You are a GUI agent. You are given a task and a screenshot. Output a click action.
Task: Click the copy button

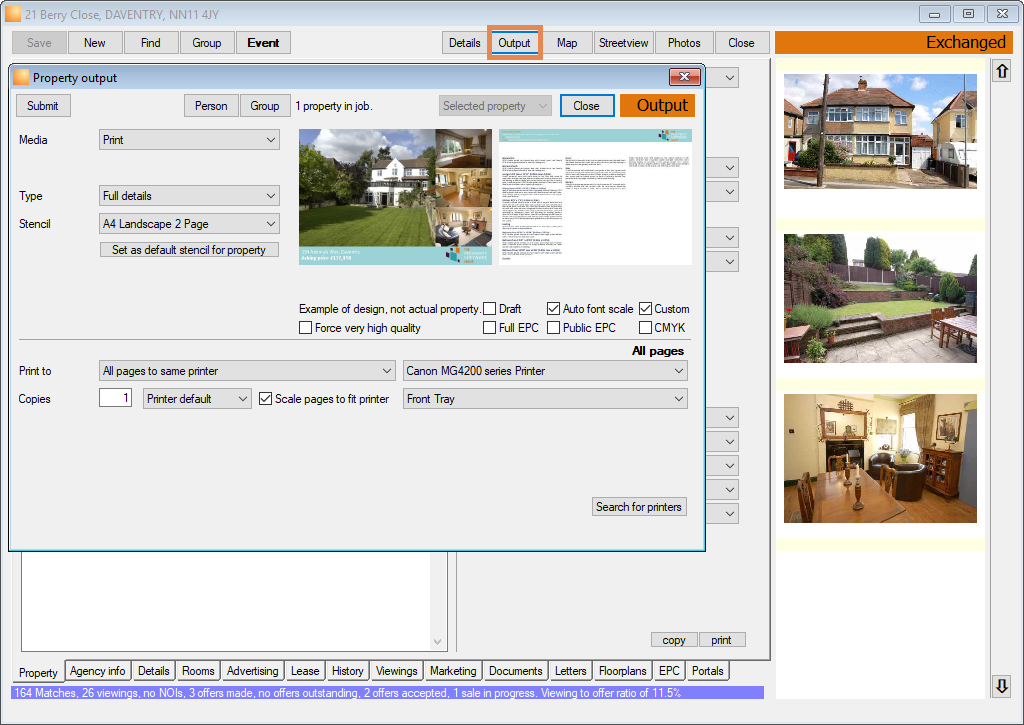pyautogui.click(x=674, y=640)
